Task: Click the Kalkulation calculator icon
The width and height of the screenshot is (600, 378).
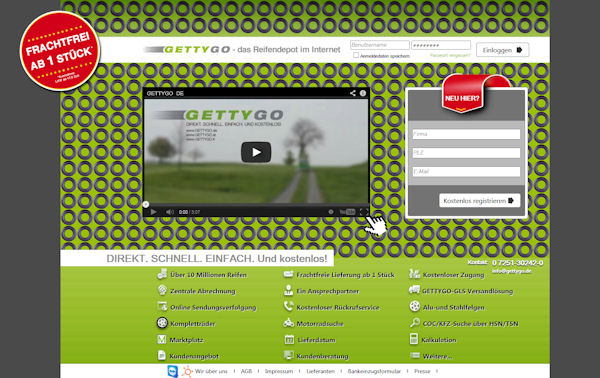Action: click(x=414, y=339)
